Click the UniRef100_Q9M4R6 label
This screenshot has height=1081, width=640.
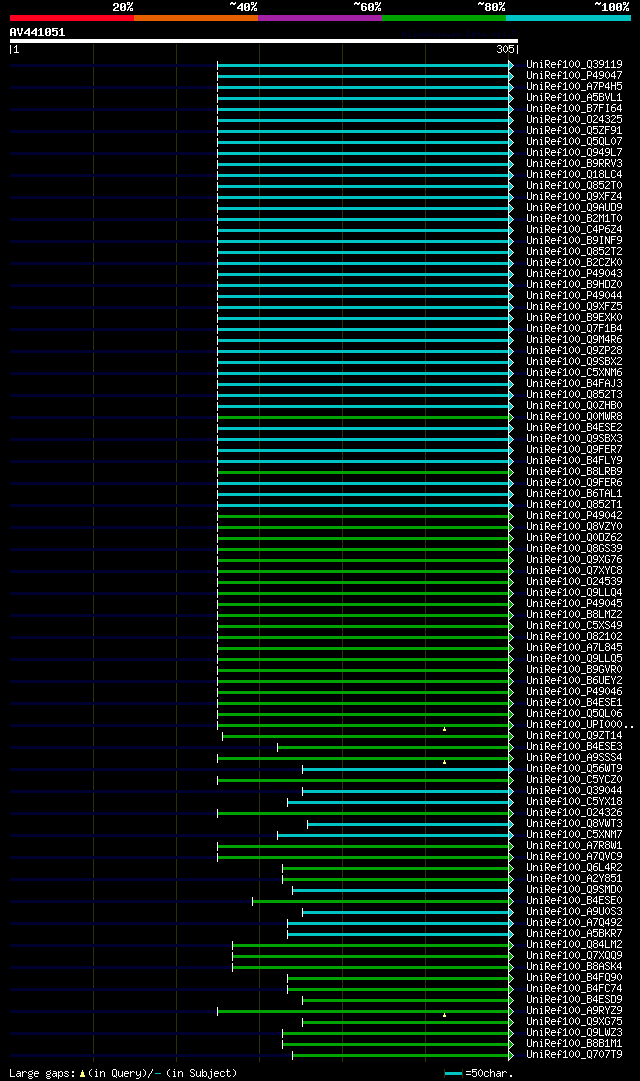574,340
